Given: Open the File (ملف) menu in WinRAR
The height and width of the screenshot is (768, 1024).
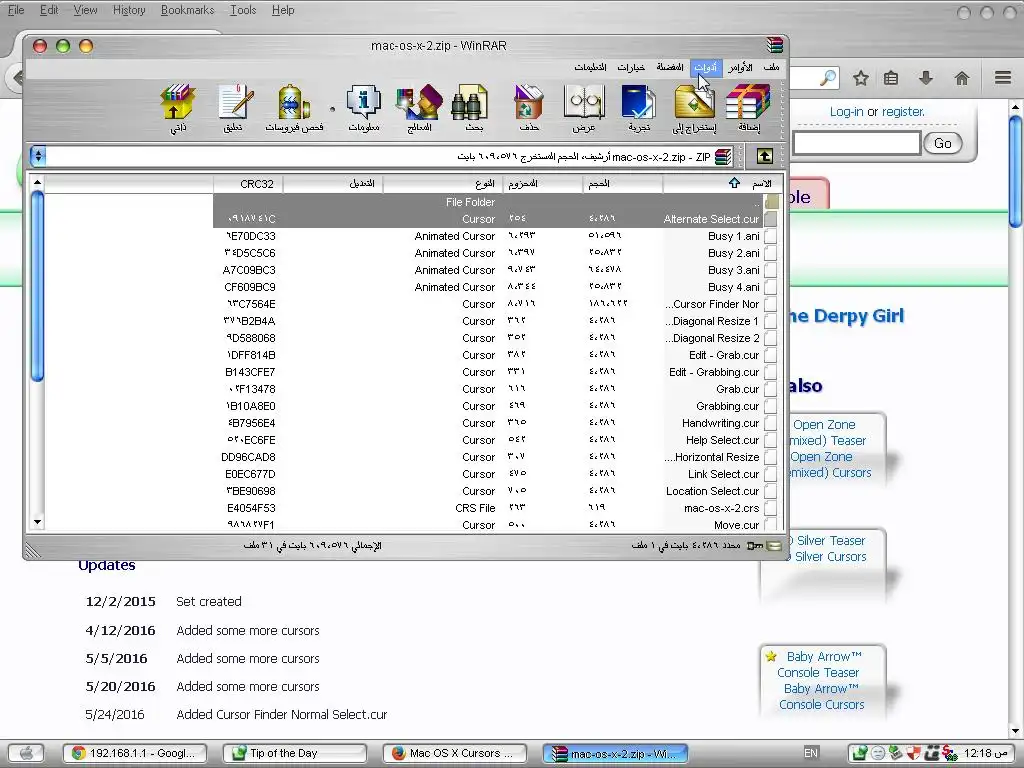Looking at the screenshot, I should (771, 67).
